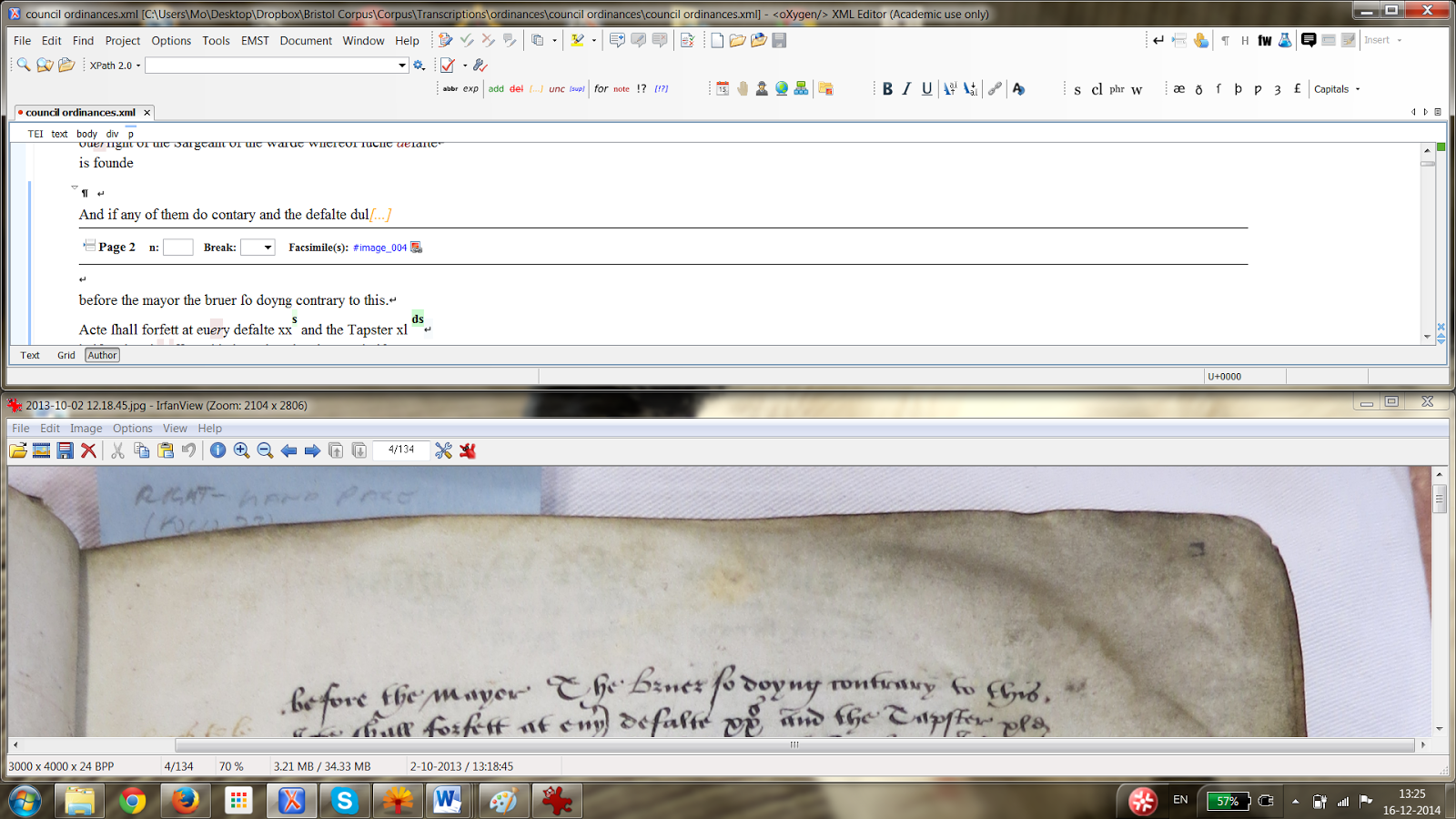Click the red 'del' markup button
The image size is (1456, 819).
pyautogui.click(x=516, y=89)
